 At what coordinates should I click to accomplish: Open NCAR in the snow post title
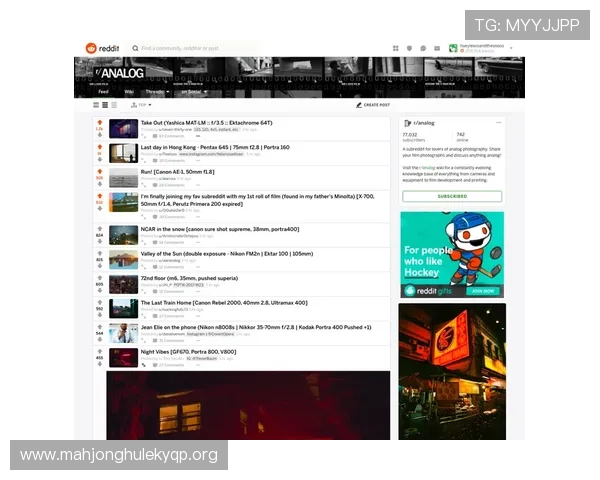click(x=220, y=229)
